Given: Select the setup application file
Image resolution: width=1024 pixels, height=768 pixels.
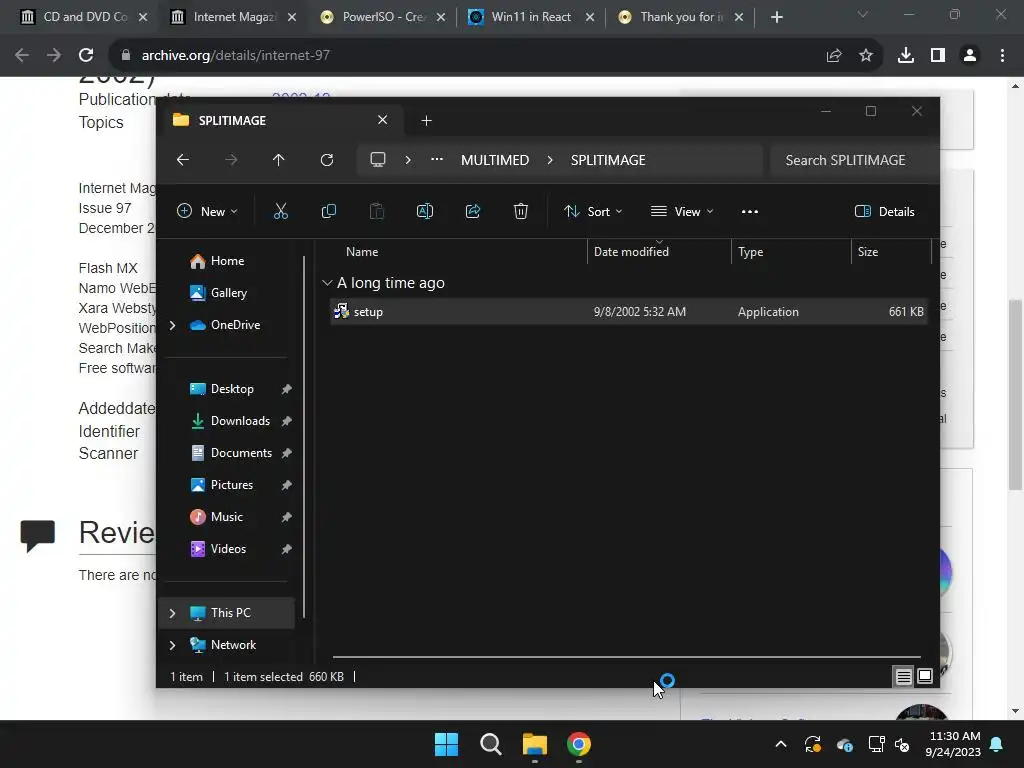Looking at the screenshot, I should pos(628,312).
